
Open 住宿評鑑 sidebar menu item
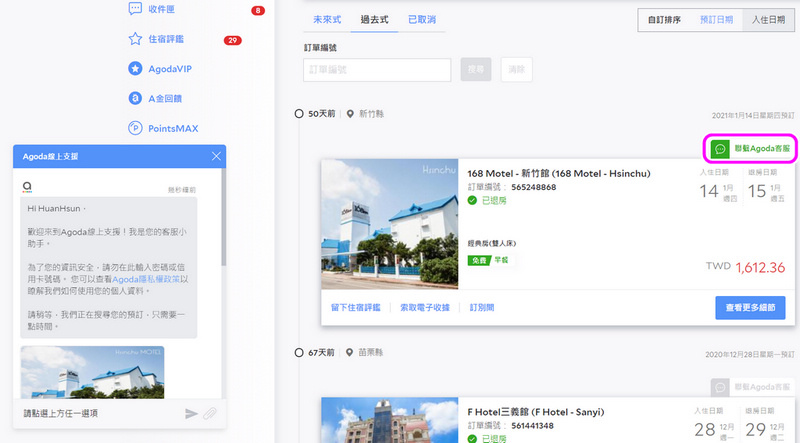[x=166, y=39]
